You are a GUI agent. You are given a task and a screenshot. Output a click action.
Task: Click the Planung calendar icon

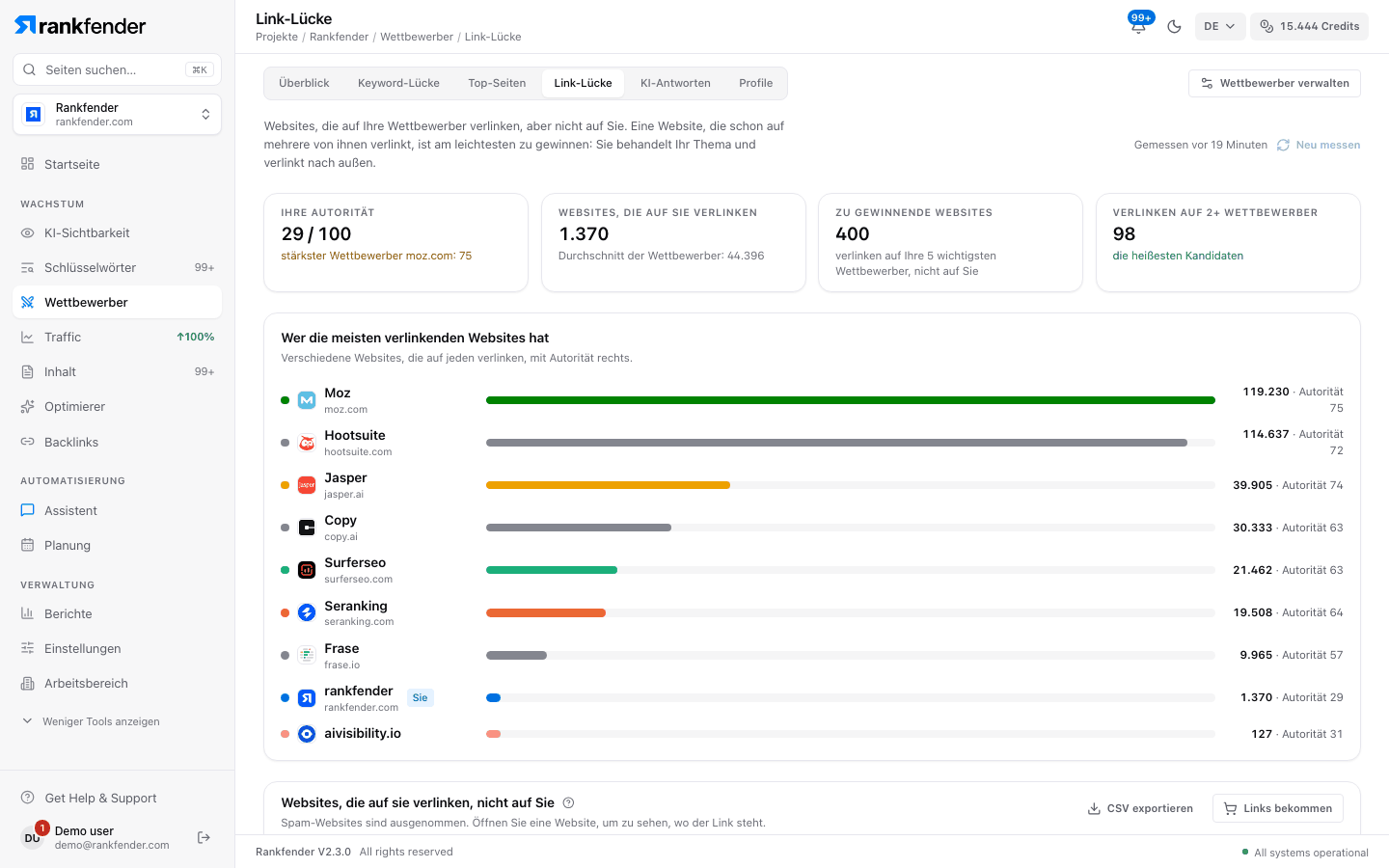pos(27,545)
